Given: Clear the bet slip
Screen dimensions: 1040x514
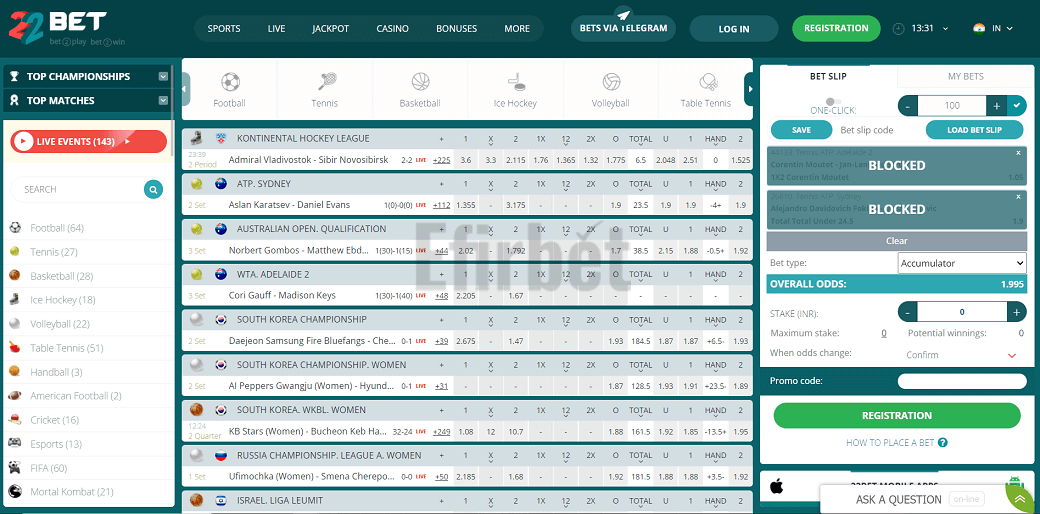Looking at the screenshot, I should [897, 241].
